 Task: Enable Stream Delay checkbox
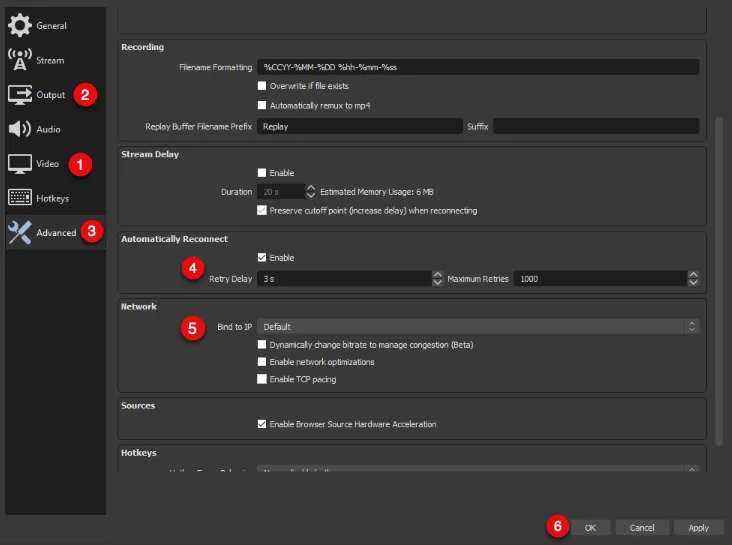click(x=262, y=173)
